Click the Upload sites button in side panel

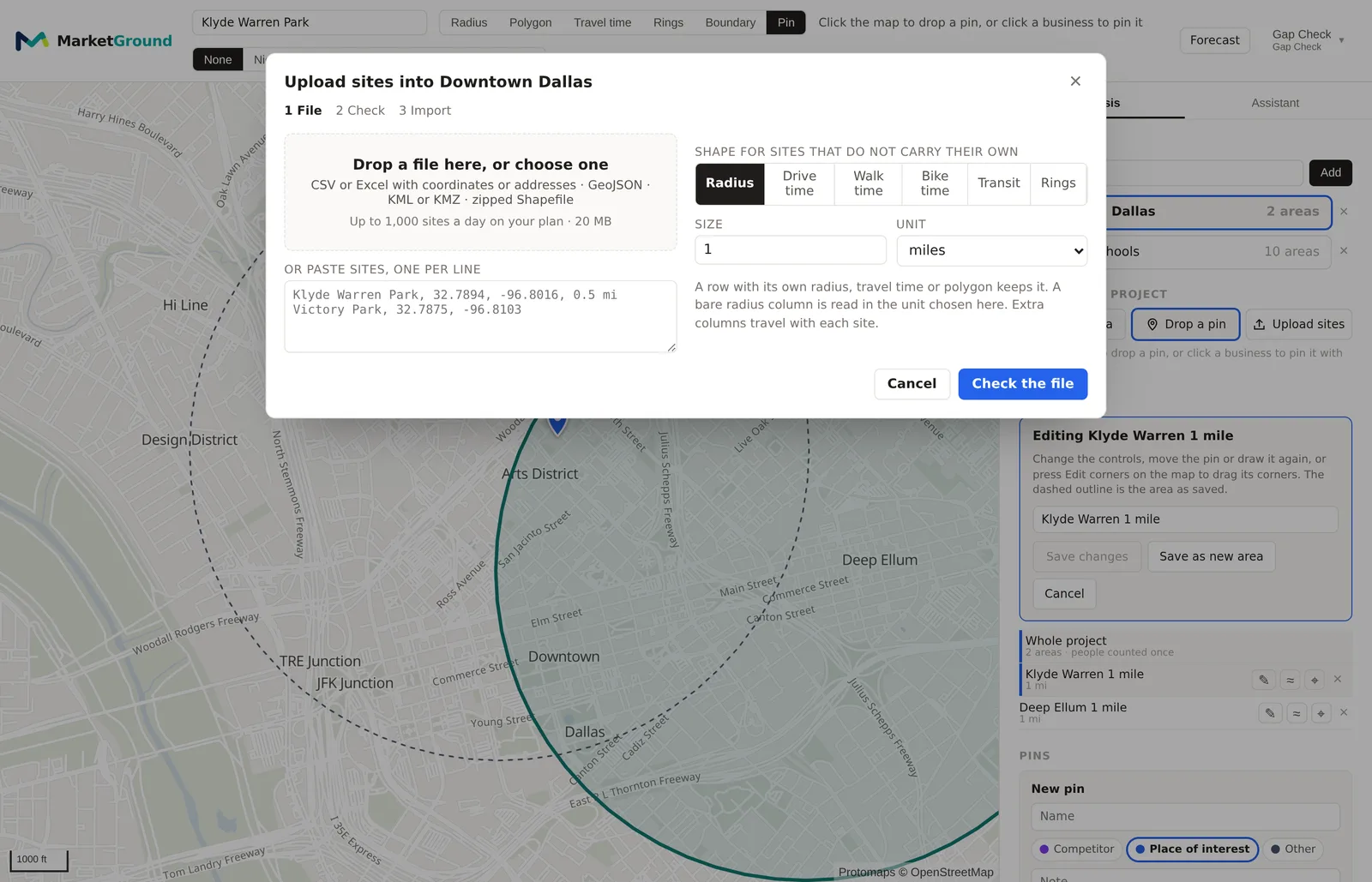(1298, 324)
